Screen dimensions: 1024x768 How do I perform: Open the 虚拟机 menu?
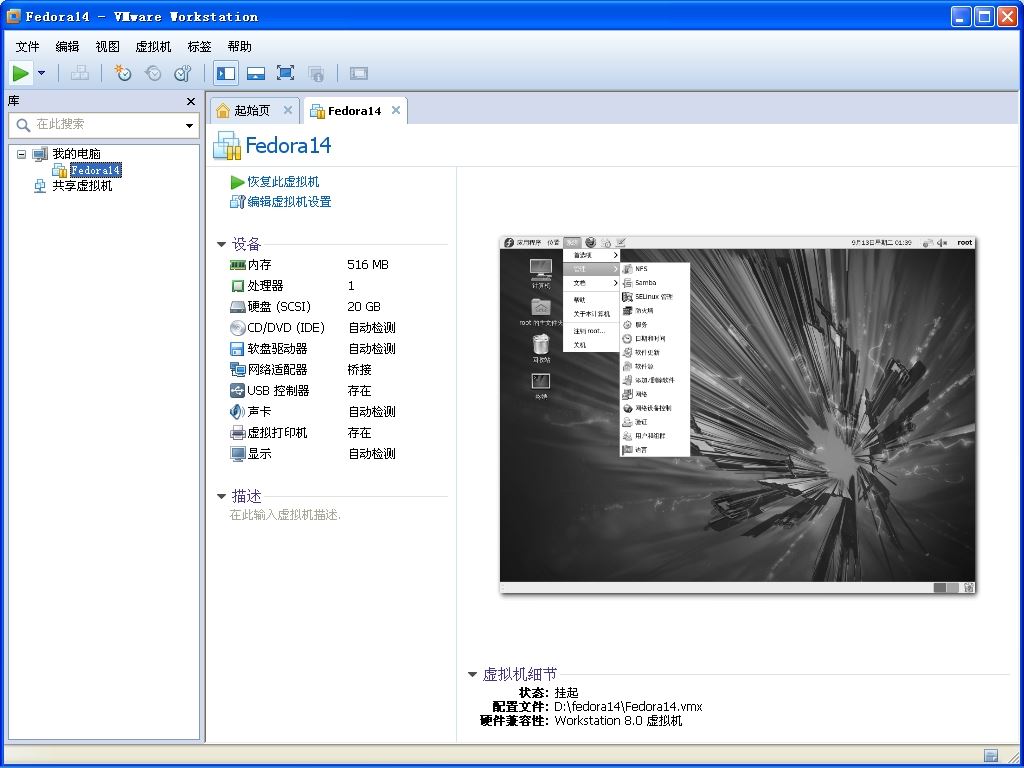(153, 46)
